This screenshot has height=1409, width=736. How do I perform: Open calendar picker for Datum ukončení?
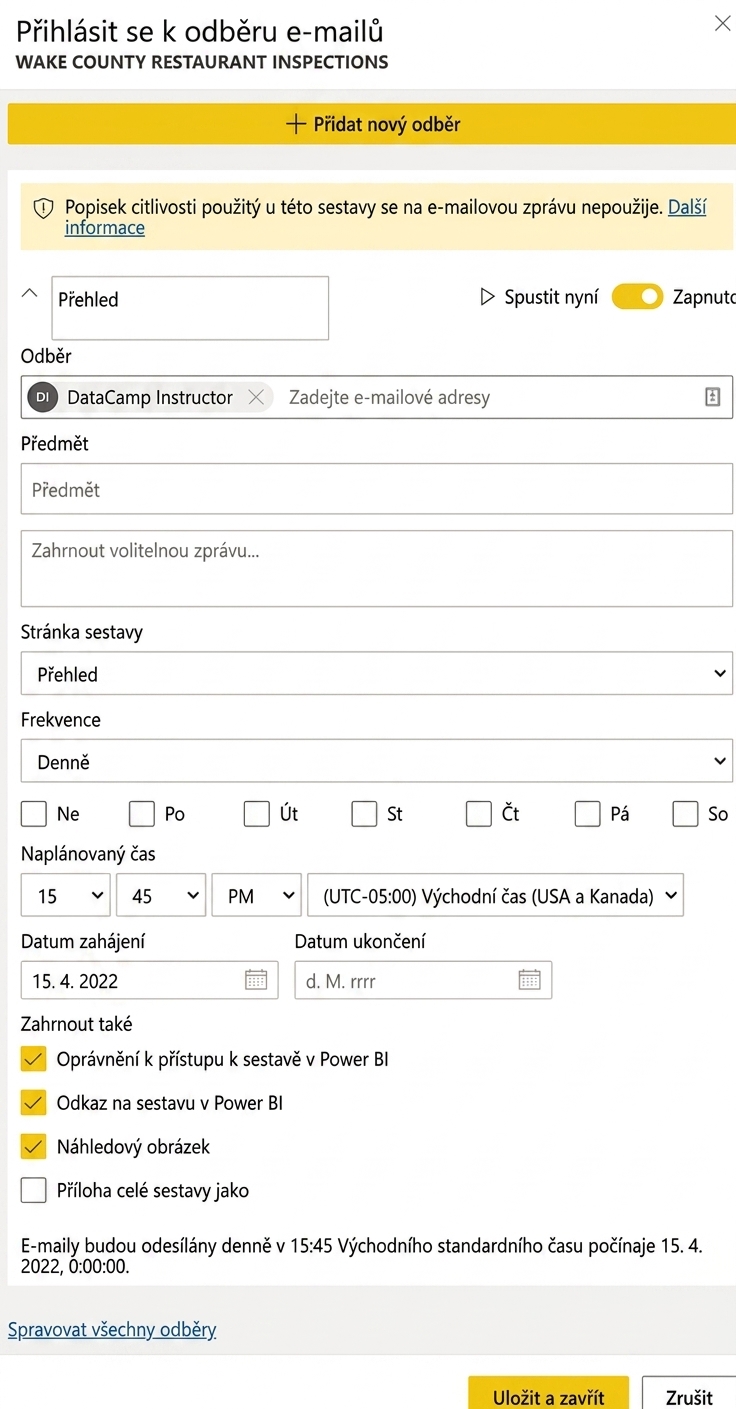[529, 980]
